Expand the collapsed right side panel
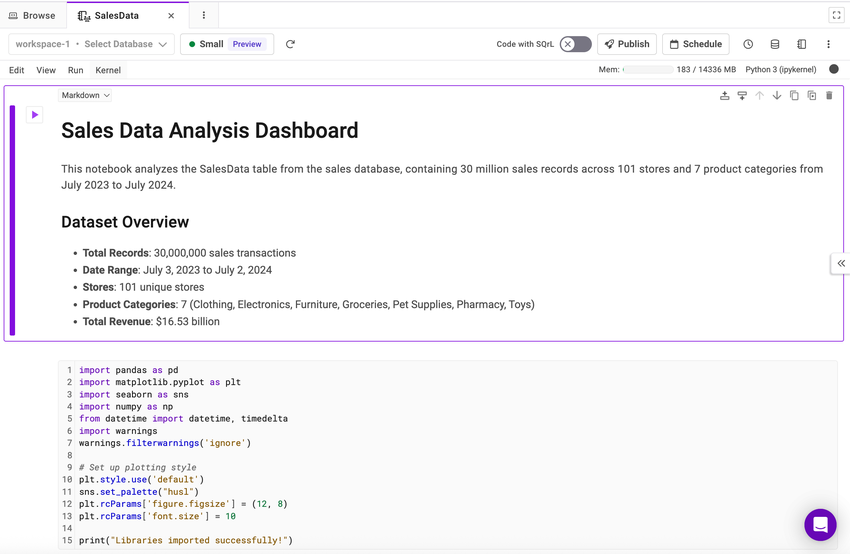This screenshot has height=554, width=850. pos(841,263)
